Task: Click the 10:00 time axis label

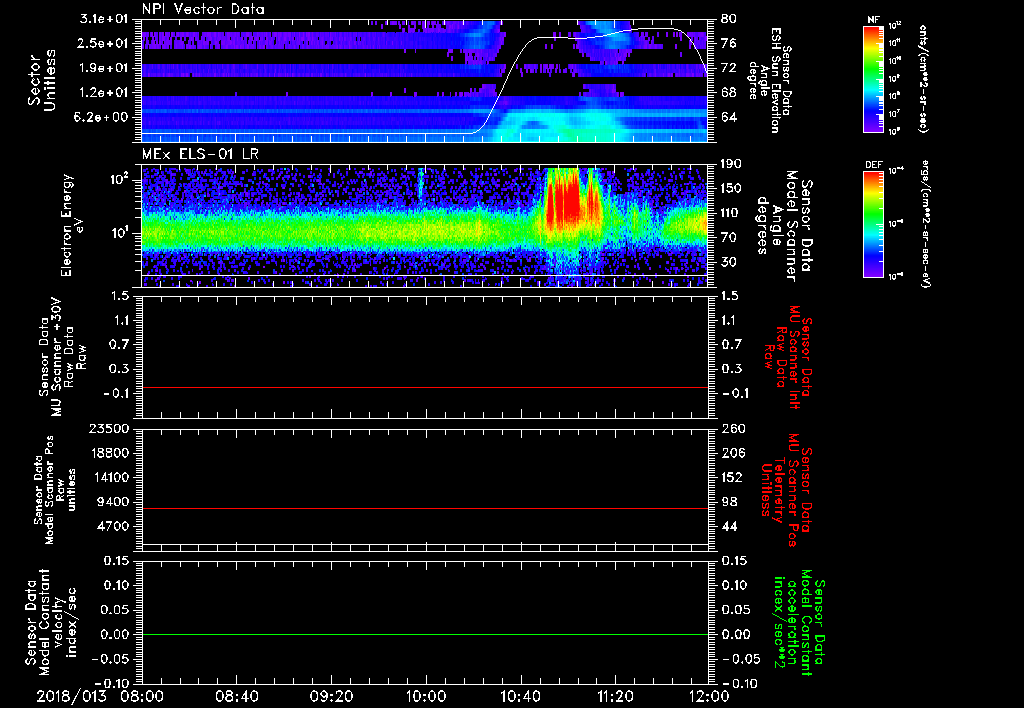Action: pos(426,696)
